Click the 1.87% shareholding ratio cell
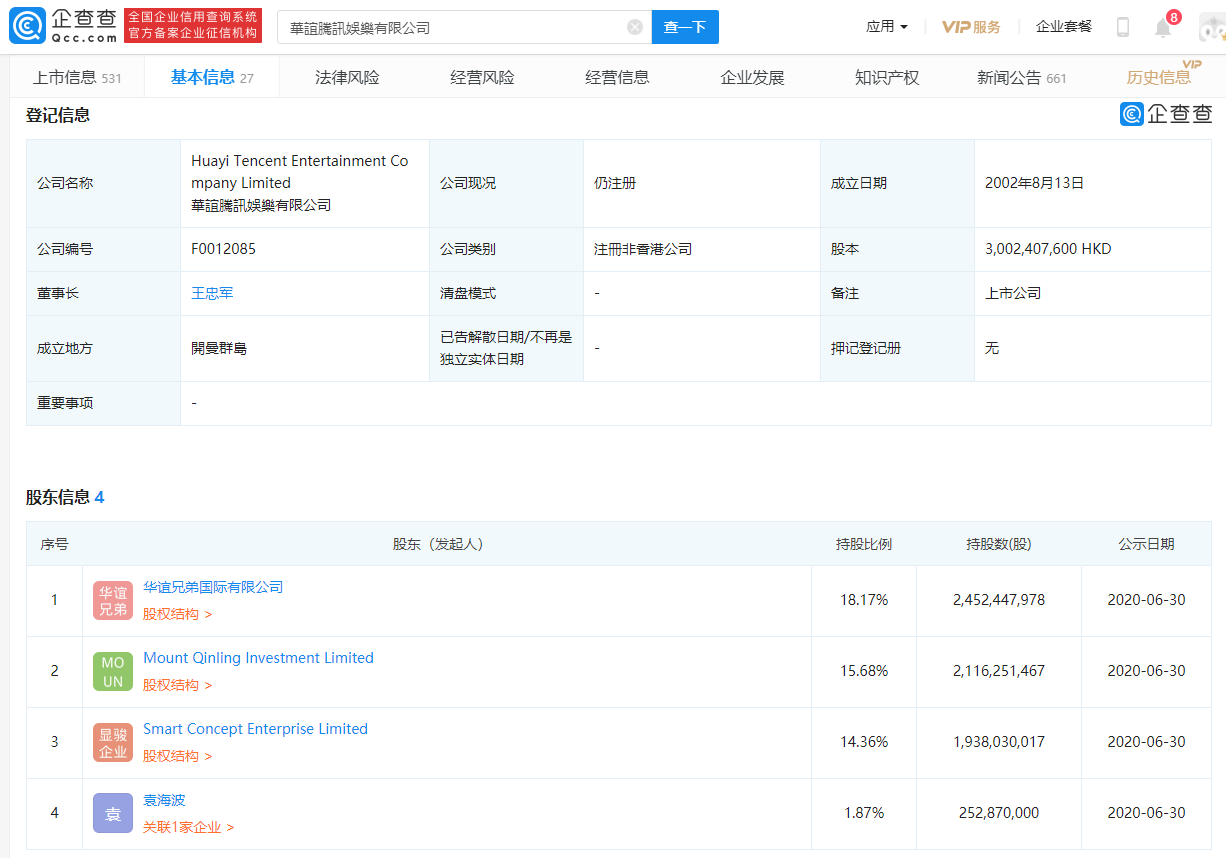This screenshot has width=1226, height=858. 864,813
